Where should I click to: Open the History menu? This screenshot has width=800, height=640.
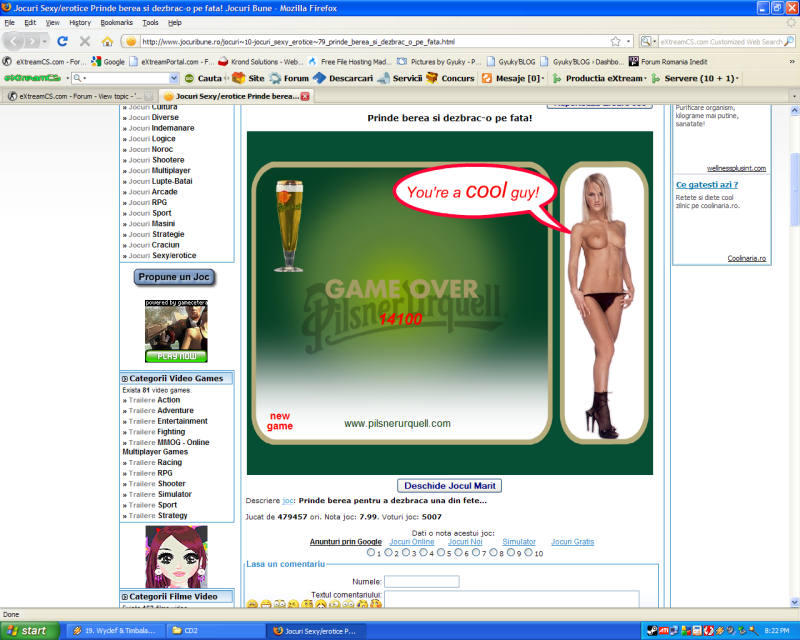[80, 22]
